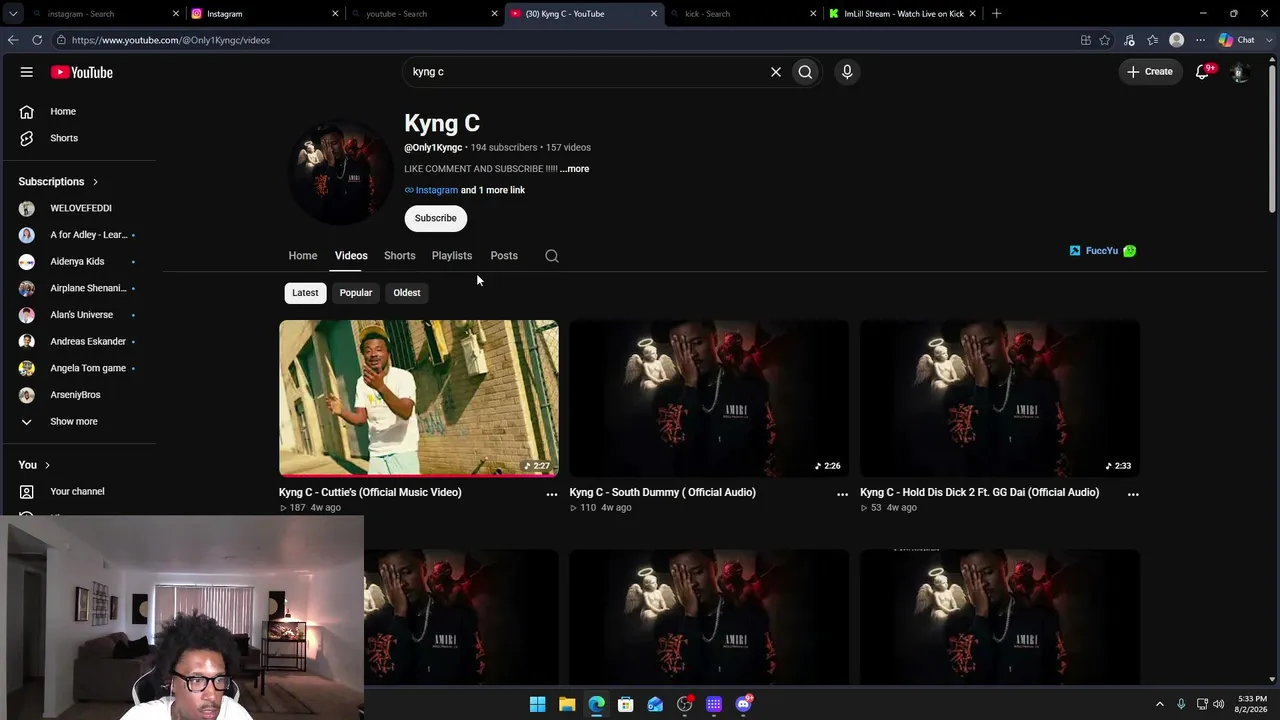Switch to the channel Shorts tab
This screenshot has height=720, width=1280.
point(400,256)
